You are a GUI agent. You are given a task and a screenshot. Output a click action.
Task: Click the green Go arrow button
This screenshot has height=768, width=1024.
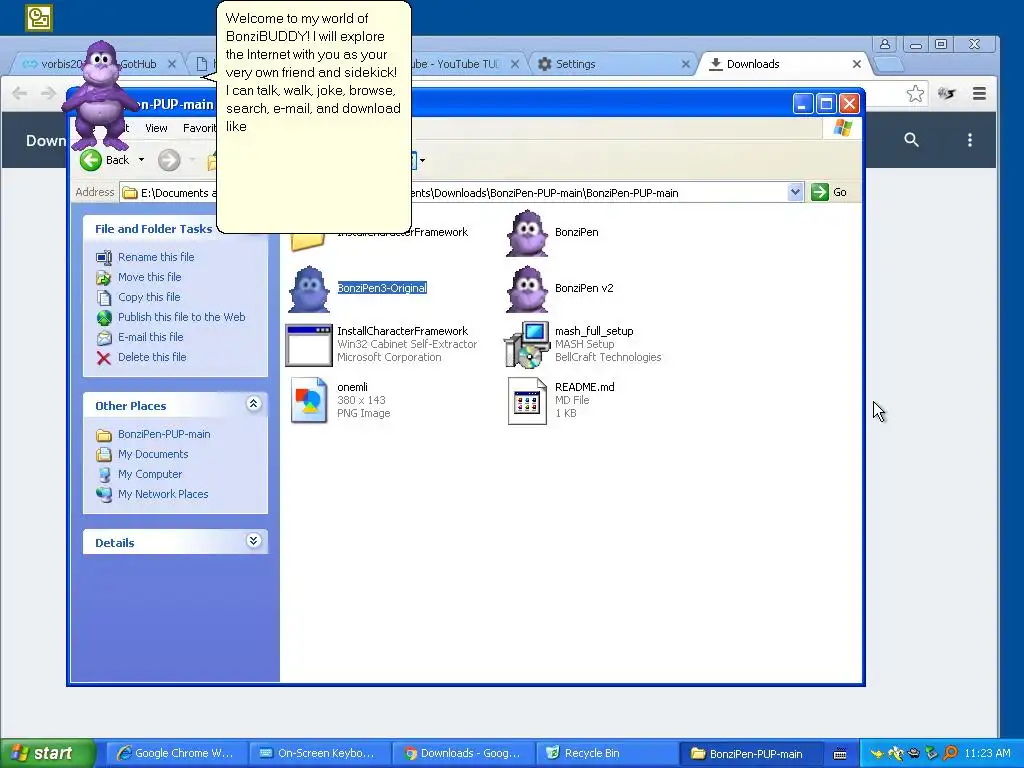(820, 192)
